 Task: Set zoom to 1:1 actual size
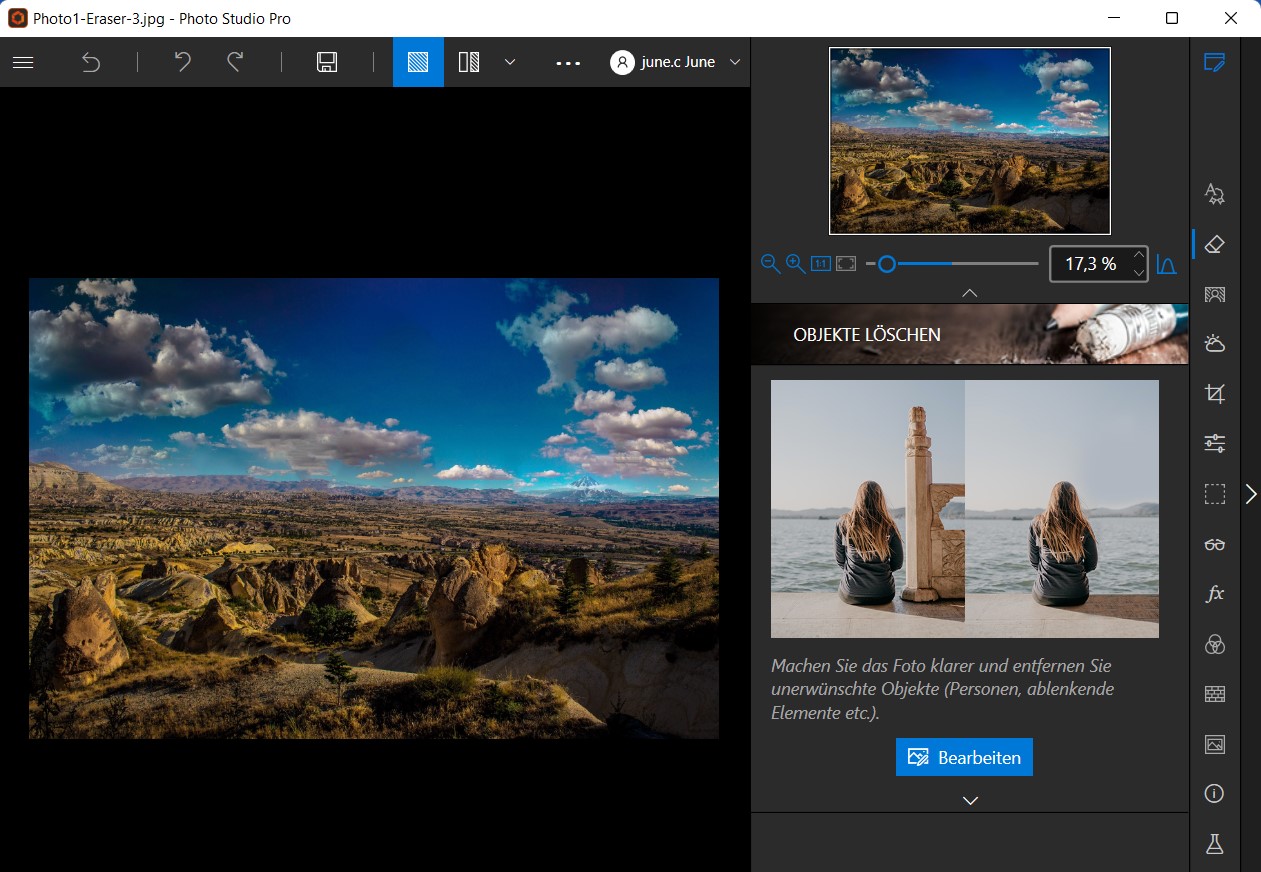coord(821,264)
